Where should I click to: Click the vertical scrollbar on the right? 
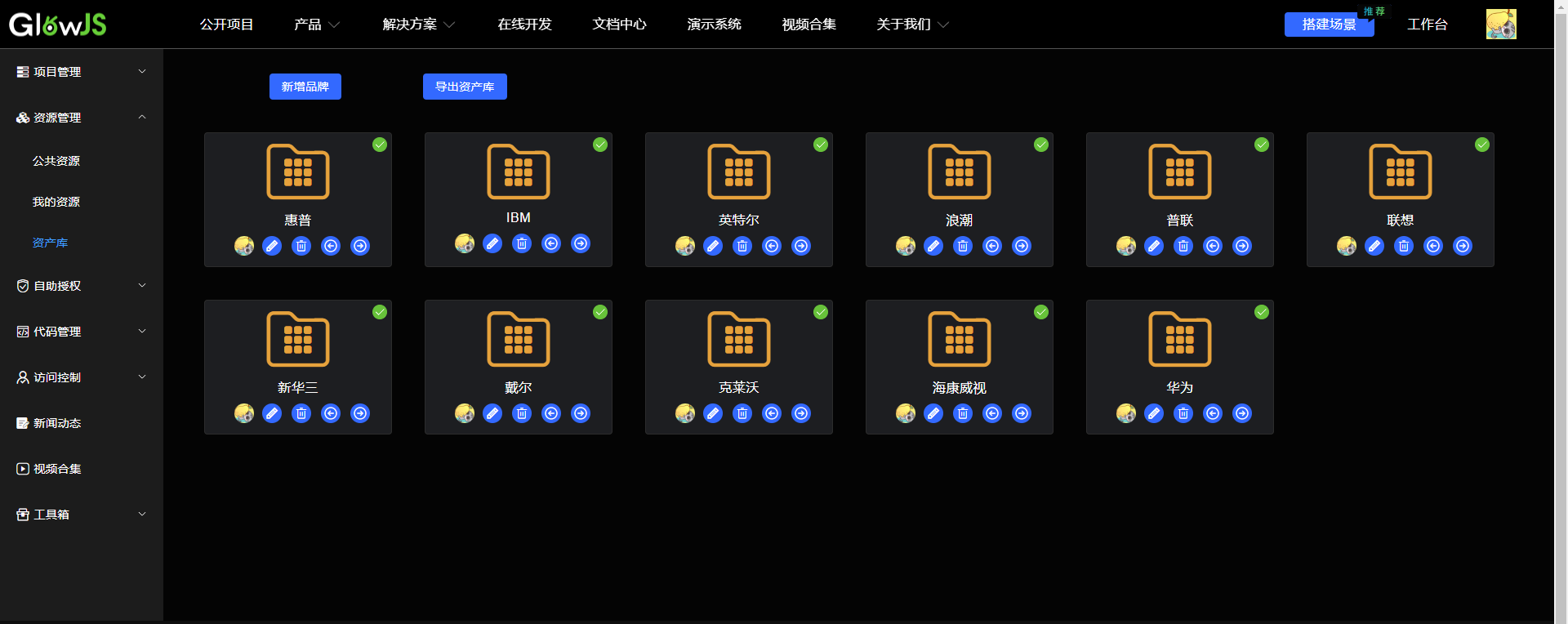(1561, 312)
